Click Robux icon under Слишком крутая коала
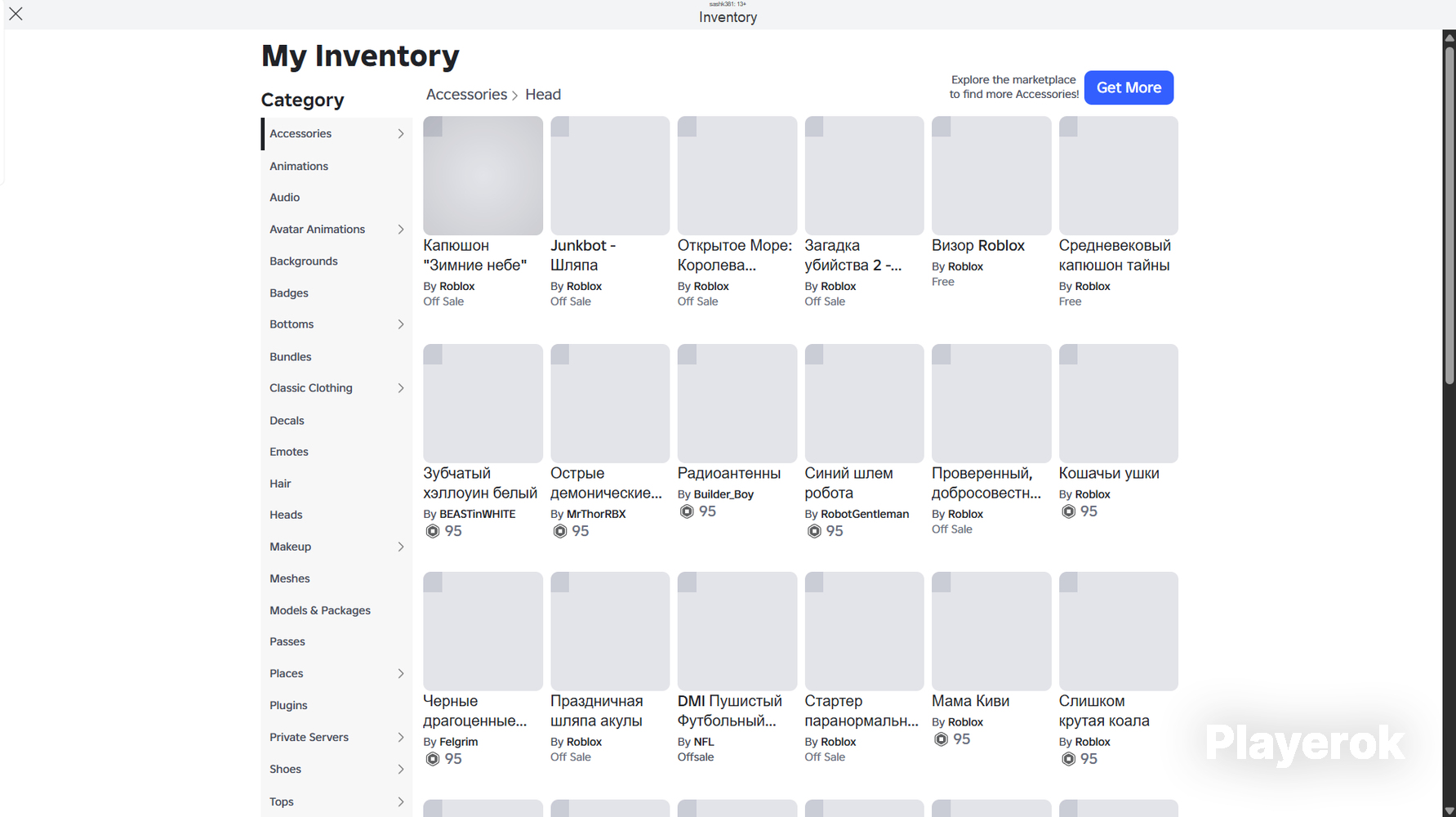Screen dimensions: 1456x817 click(1069, 759)
